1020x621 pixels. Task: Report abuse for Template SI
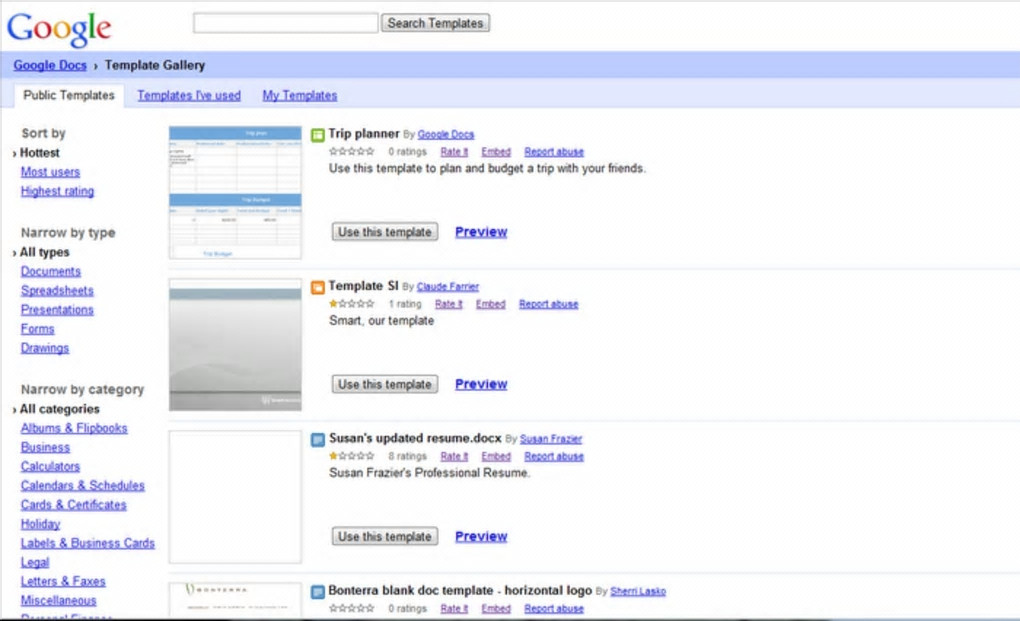[548, 304]
